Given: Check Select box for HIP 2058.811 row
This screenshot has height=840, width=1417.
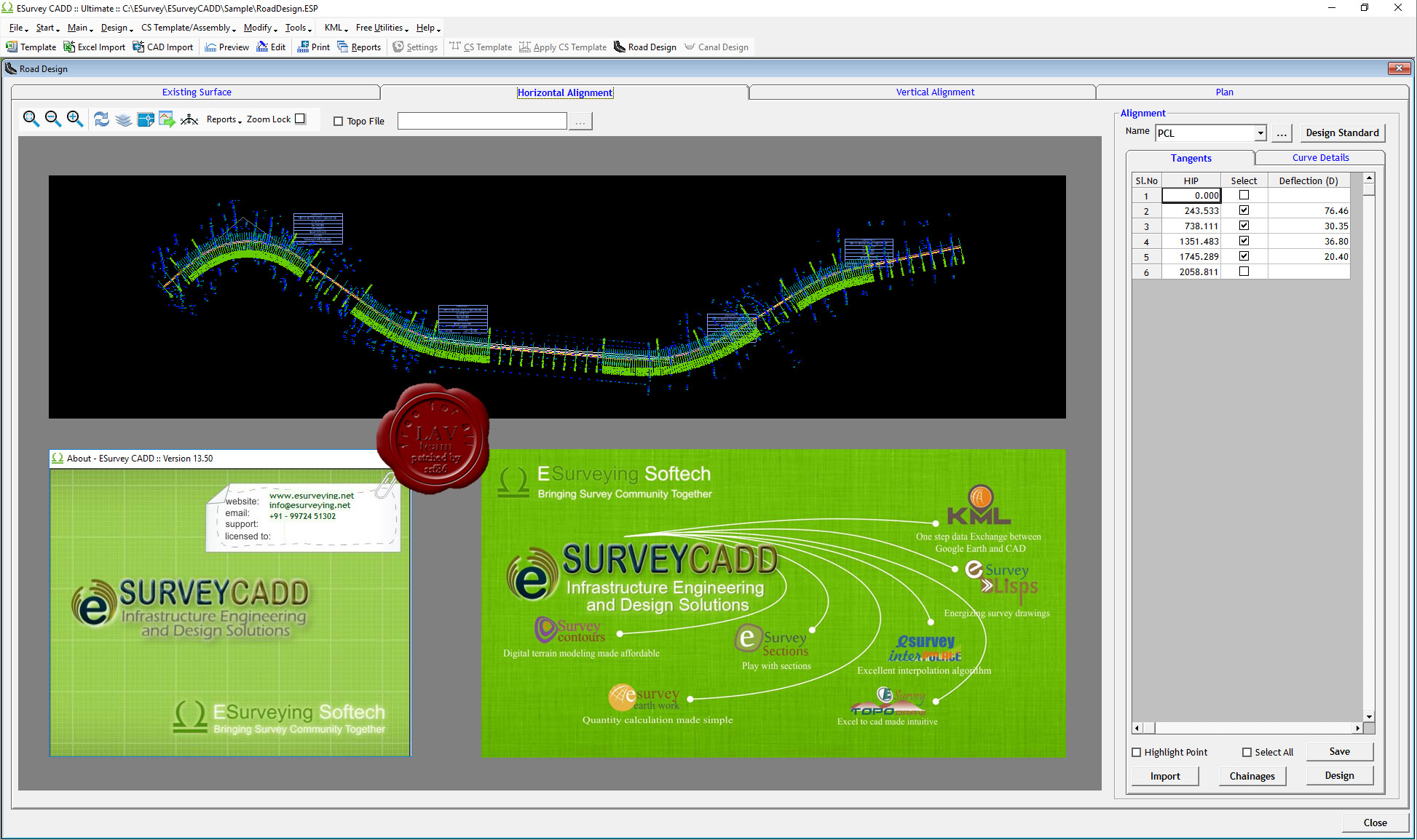Looking at the screenshot, I should [1244, 272].
